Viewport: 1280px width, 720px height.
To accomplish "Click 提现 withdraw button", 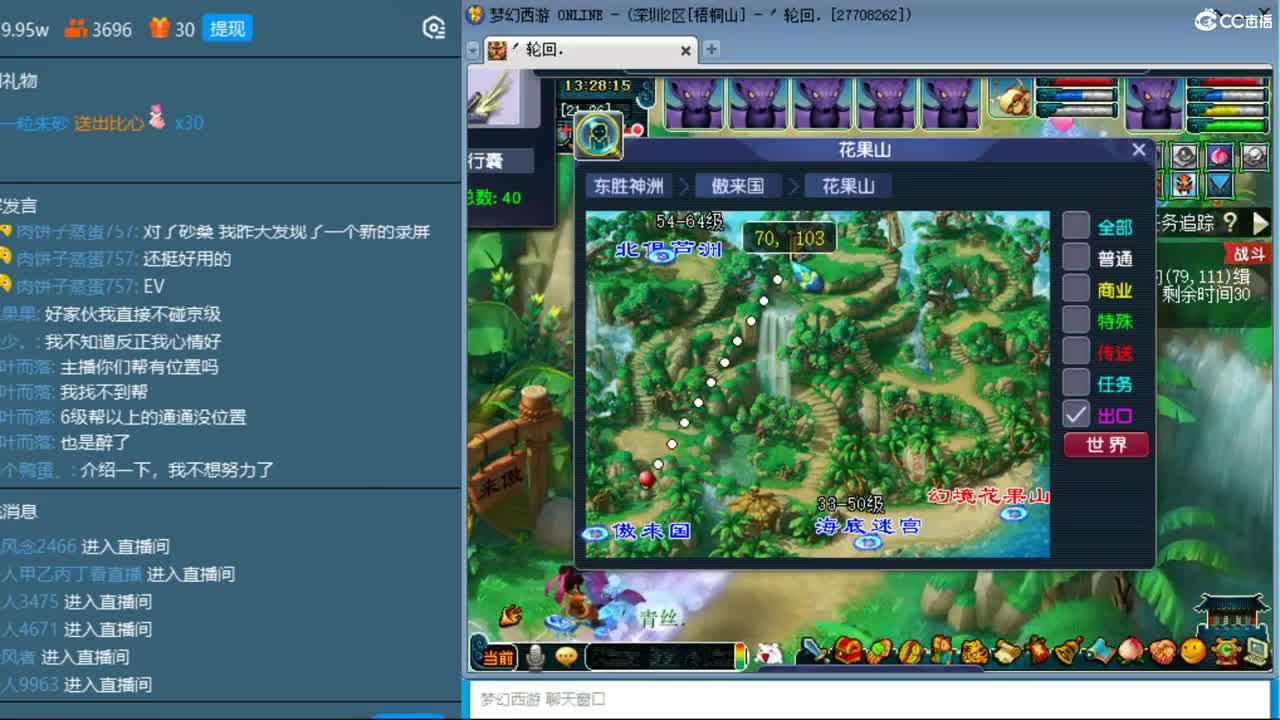I will coord(227,29).
